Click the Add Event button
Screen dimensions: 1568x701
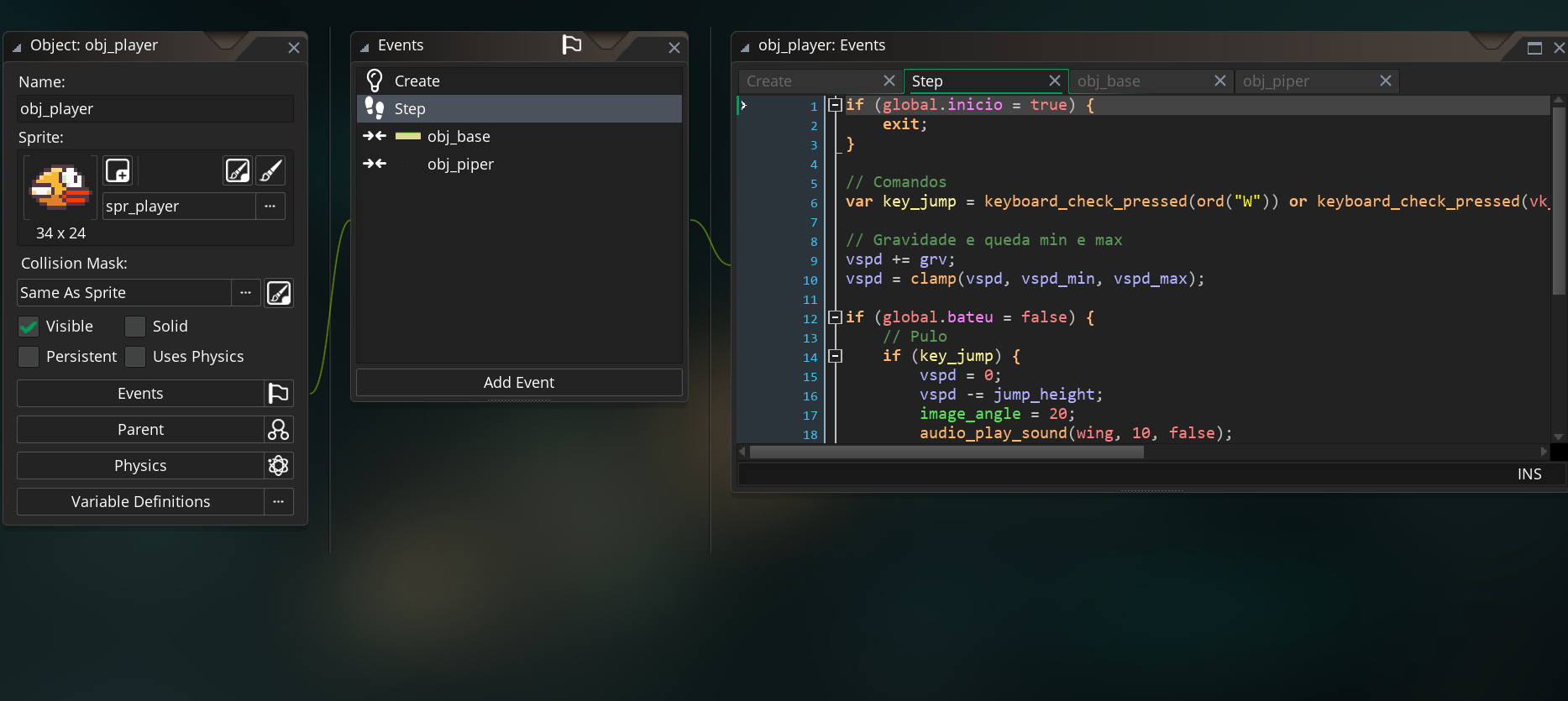click(x=518, y=383)
